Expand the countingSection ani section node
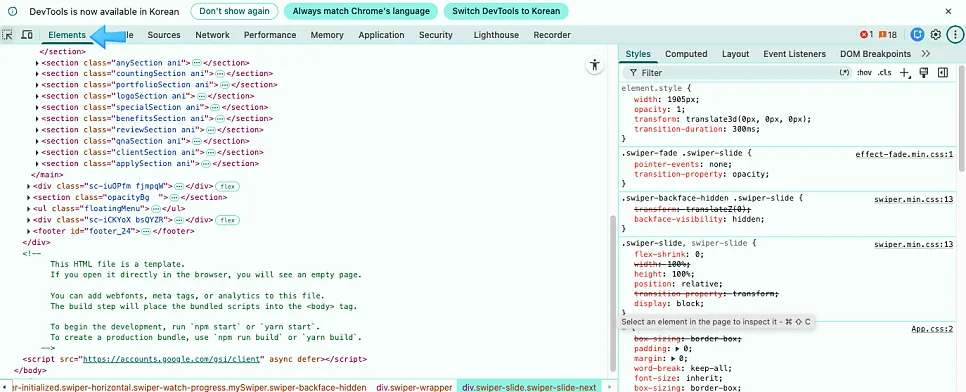Image resolution: width=966 pixels, height=392 pixels. point(38,74)
